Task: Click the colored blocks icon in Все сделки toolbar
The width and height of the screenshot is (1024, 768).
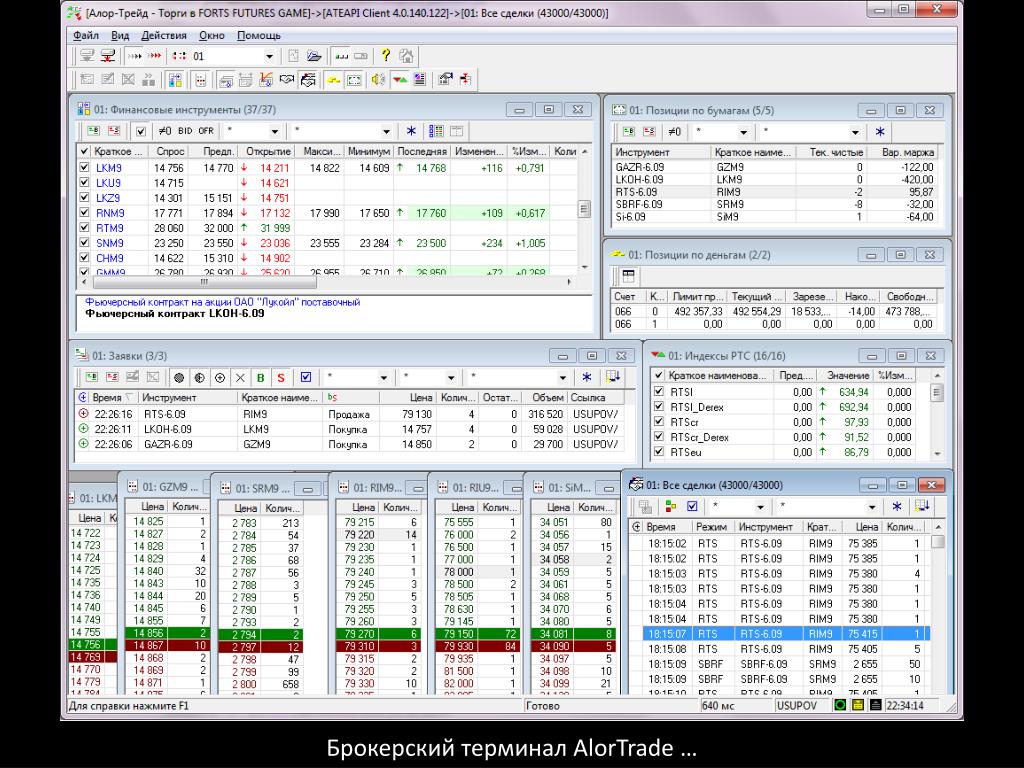Action: pos(671,506)
